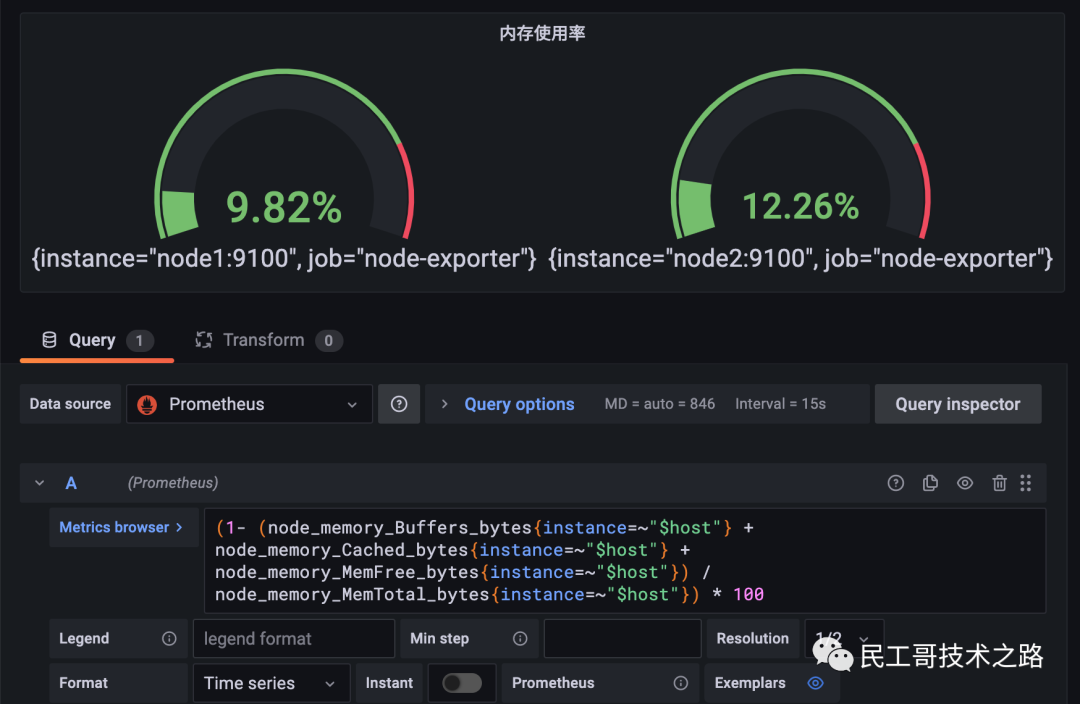Click the Resolution label

(752, 639)
